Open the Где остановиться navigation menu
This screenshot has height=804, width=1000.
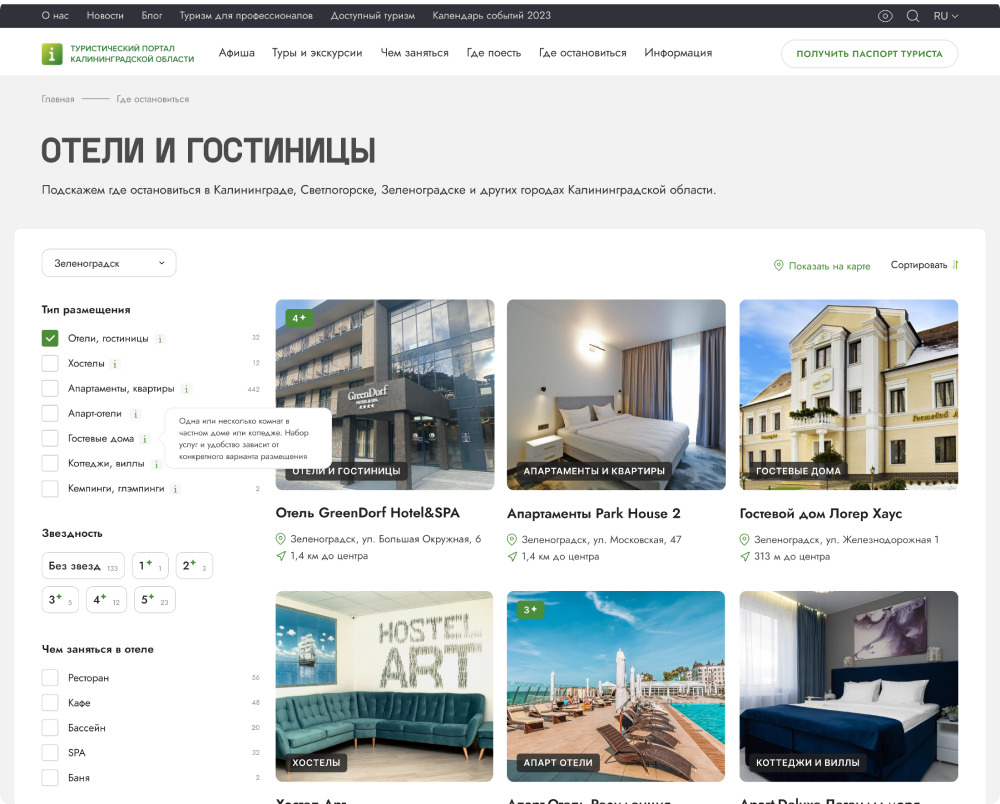[582, 53]
